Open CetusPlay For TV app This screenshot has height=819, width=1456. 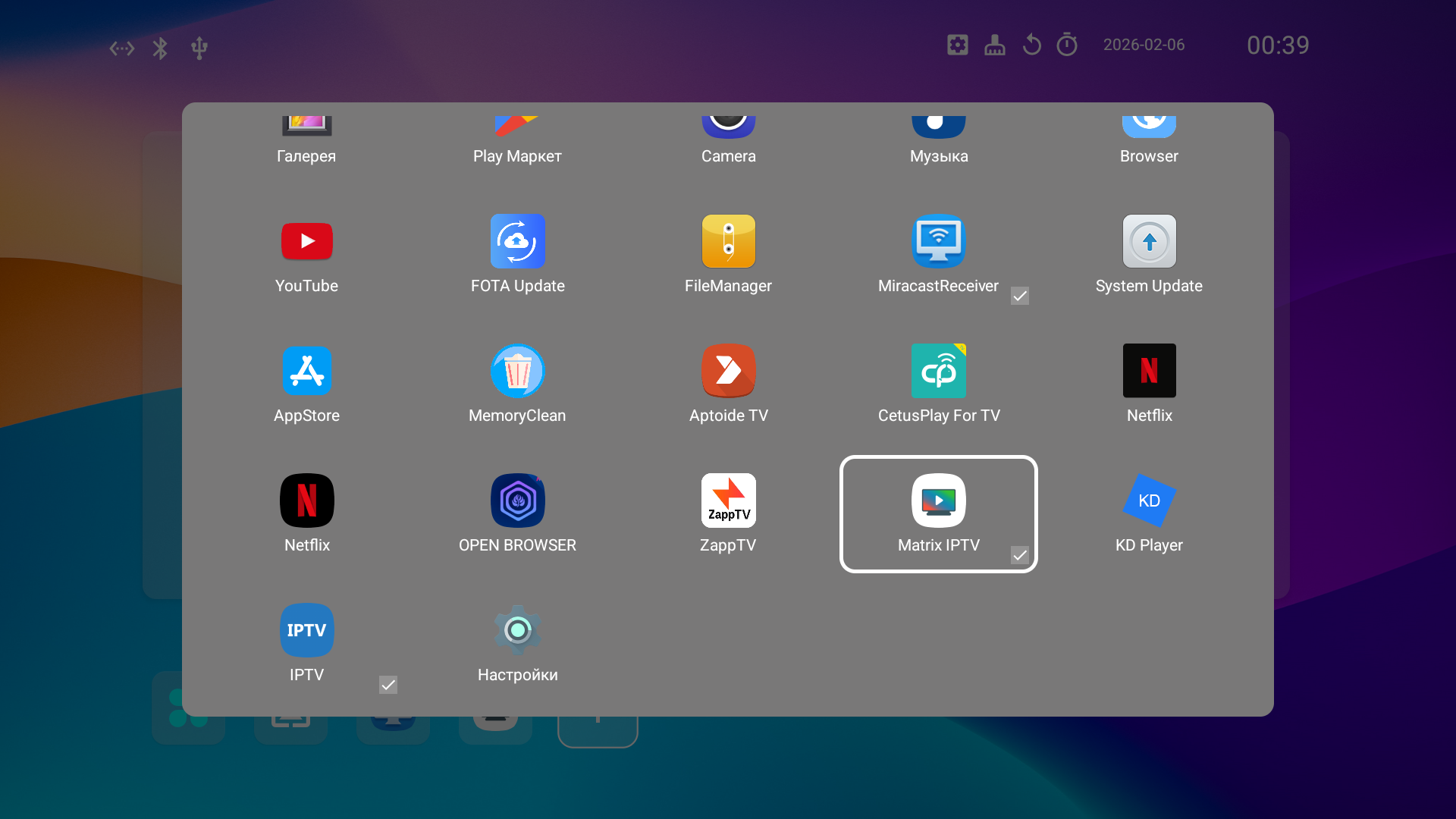click(x=938, y=372)
